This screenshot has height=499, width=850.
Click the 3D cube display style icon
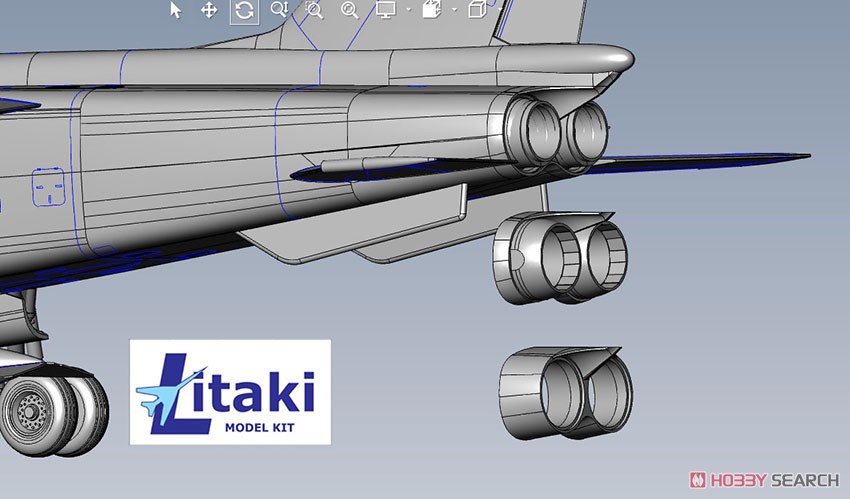(477, 10)
